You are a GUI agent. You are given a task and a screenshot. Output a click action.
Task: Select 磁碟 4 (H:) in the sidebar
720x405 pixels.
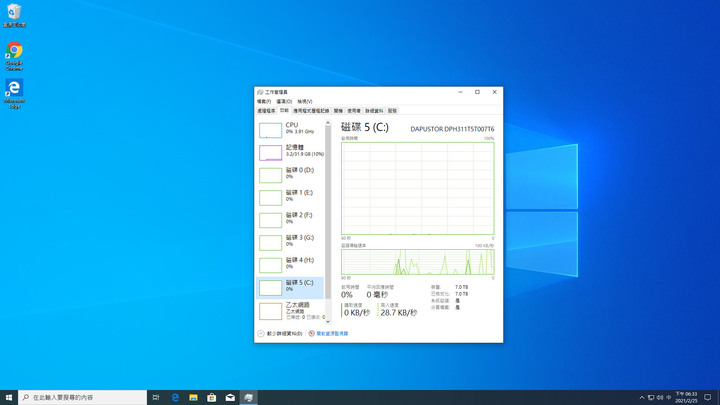click(x=290, y=265)
